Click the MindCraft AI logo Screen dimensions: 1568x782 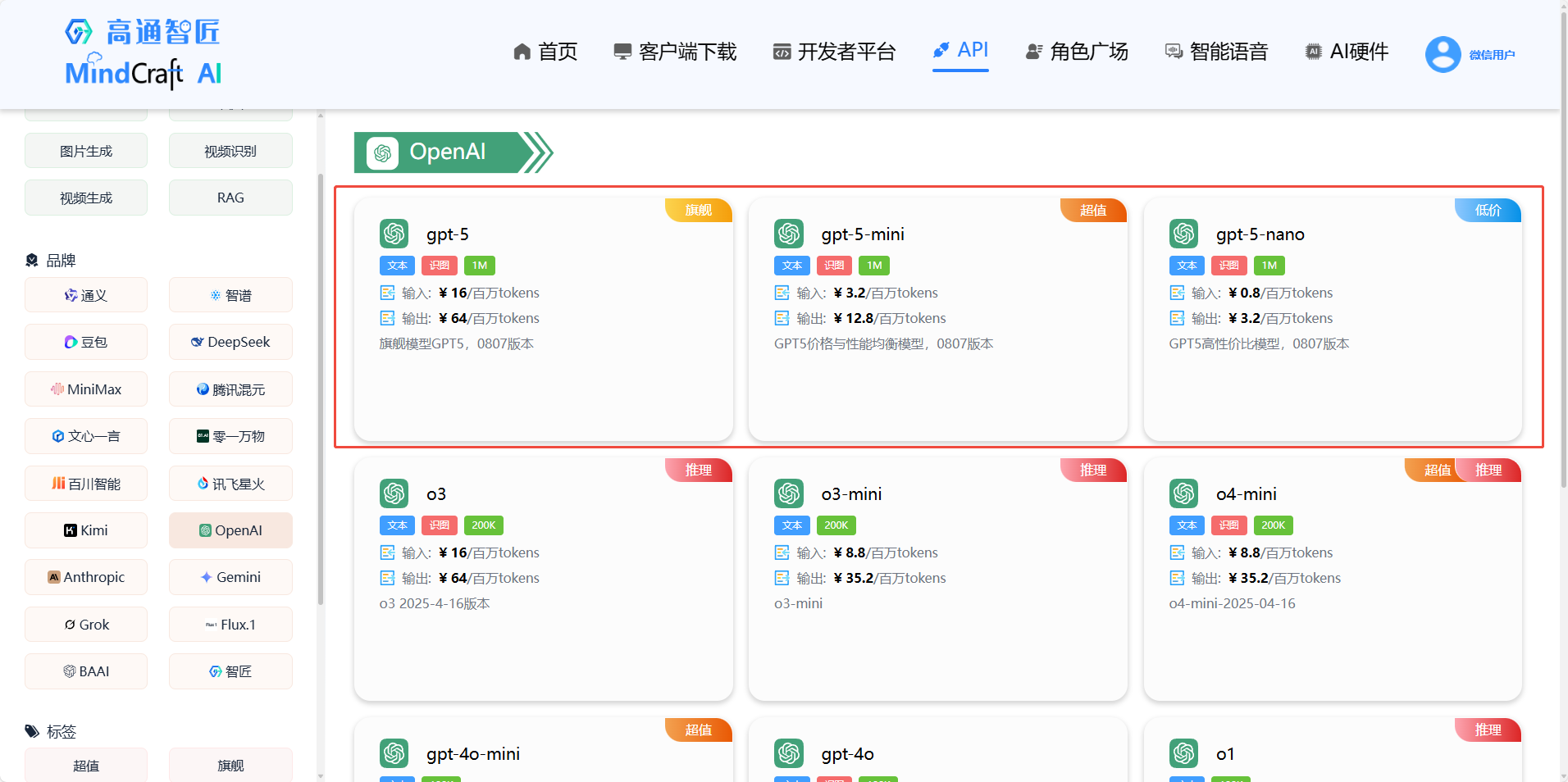(144, 53)
